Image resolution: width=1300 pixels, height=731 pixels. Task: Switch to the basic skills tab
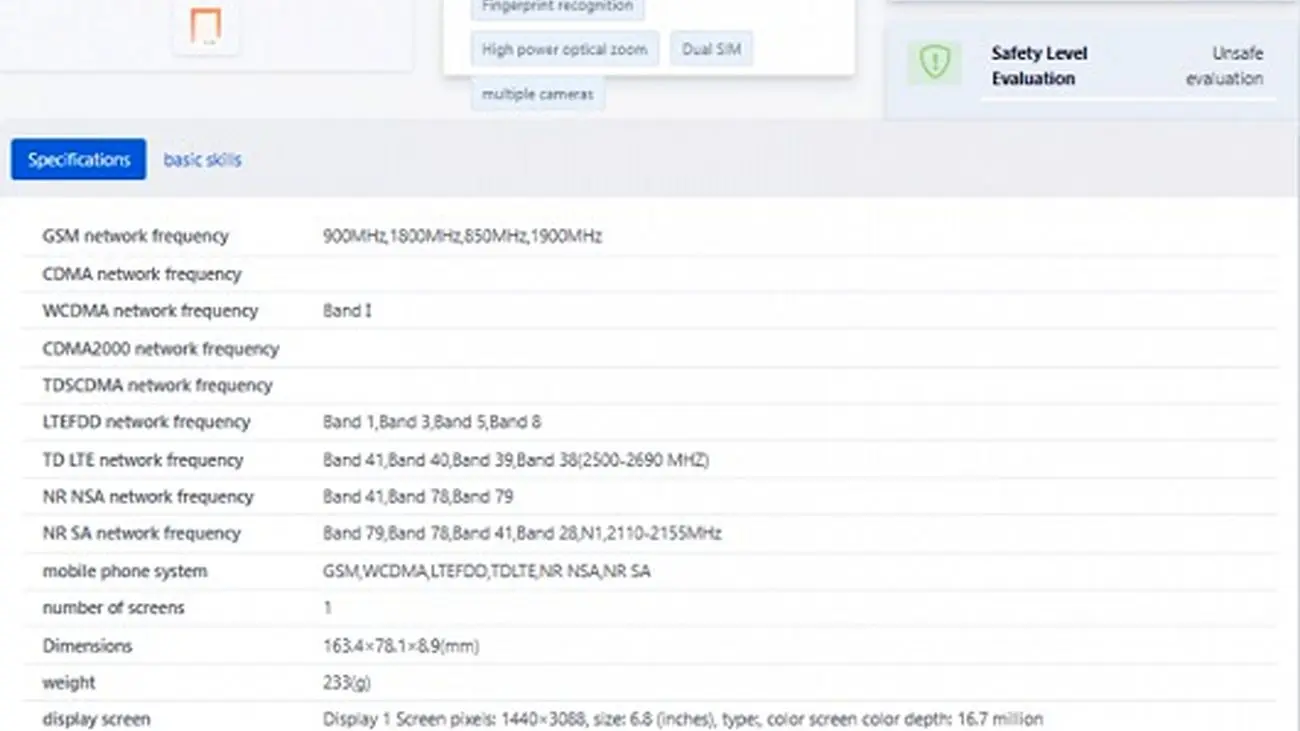(x=202, y=160)
